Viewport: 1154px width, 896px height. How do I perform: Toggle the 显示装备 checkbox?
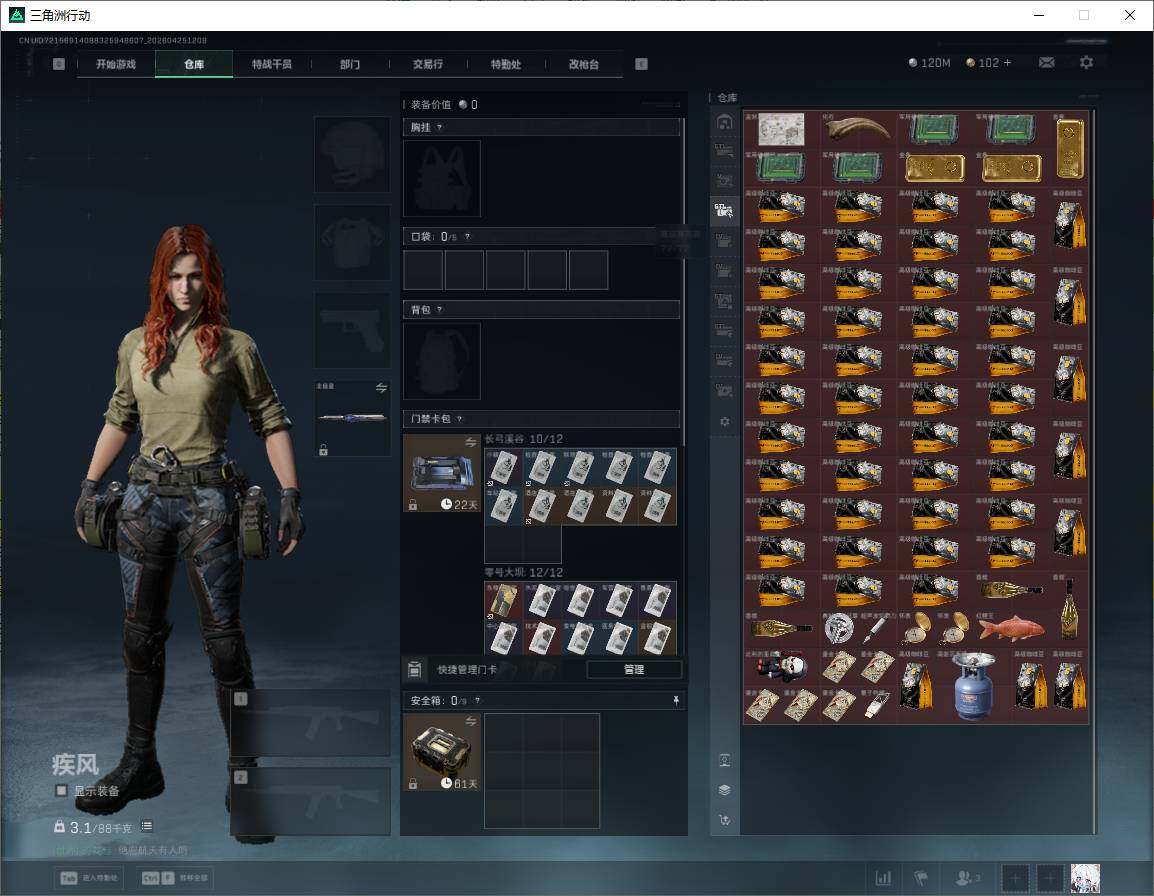[x=62, y=791]
